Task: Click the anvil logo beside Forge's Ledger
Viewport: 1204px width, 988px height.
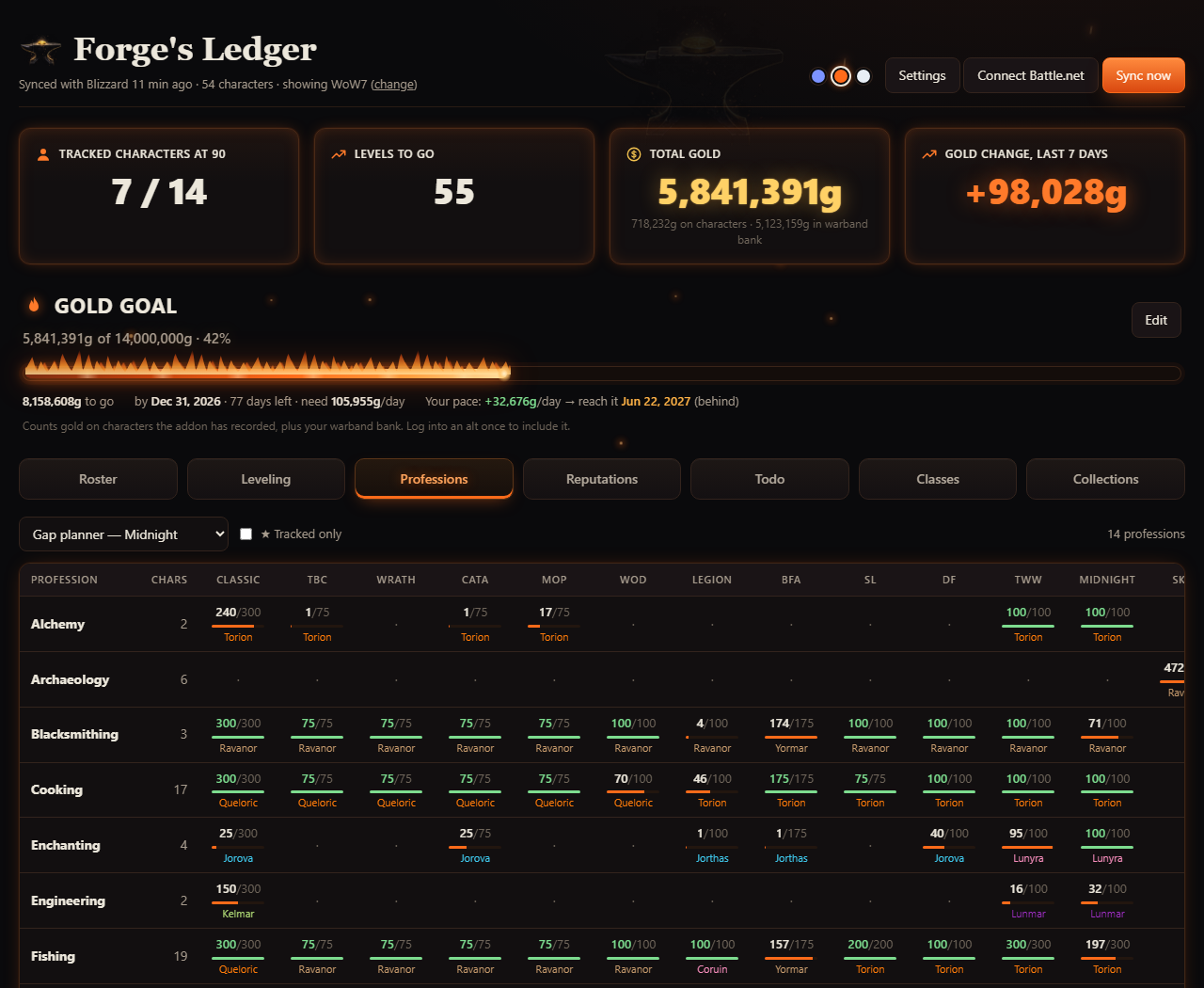Action: [40, 50]
